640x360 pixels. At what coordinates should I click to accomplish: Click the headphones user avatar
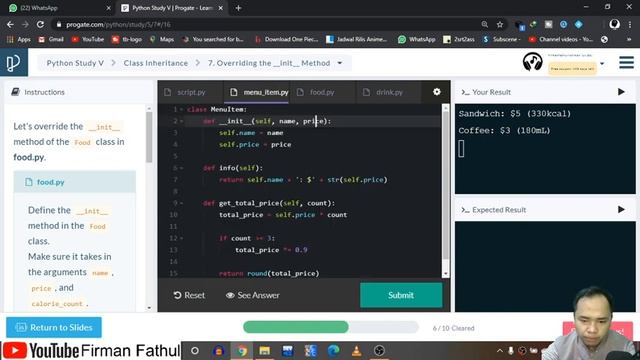pos(533,62)
